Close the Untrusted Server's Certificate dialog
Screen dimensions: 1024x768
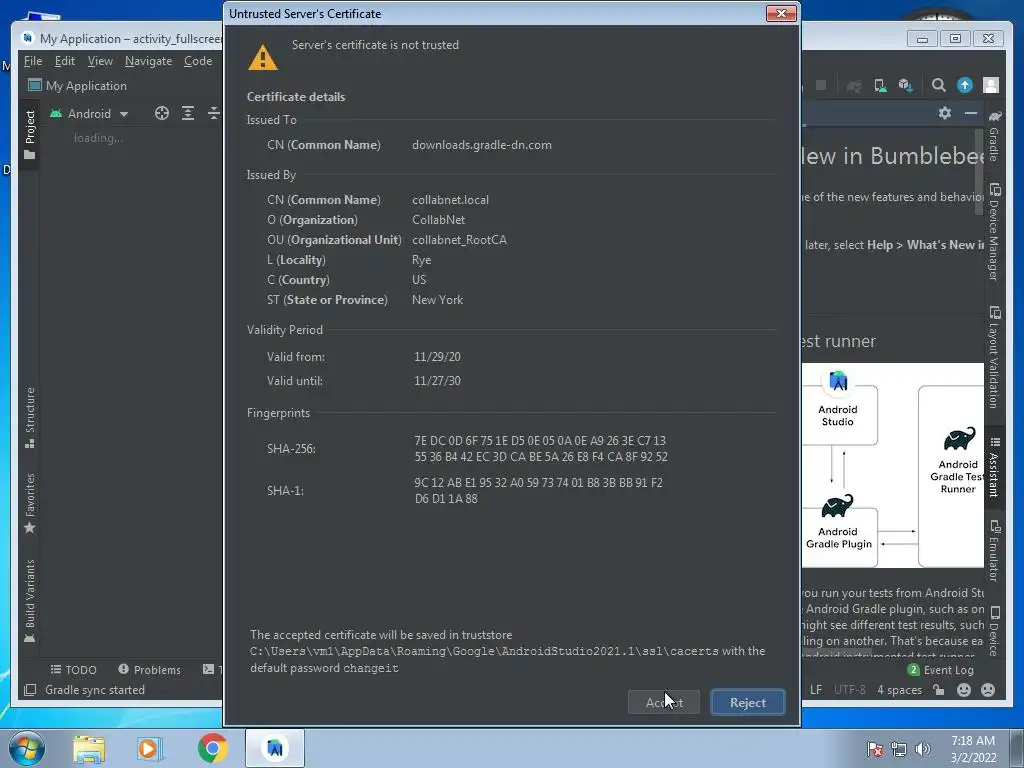coord(781,14)
